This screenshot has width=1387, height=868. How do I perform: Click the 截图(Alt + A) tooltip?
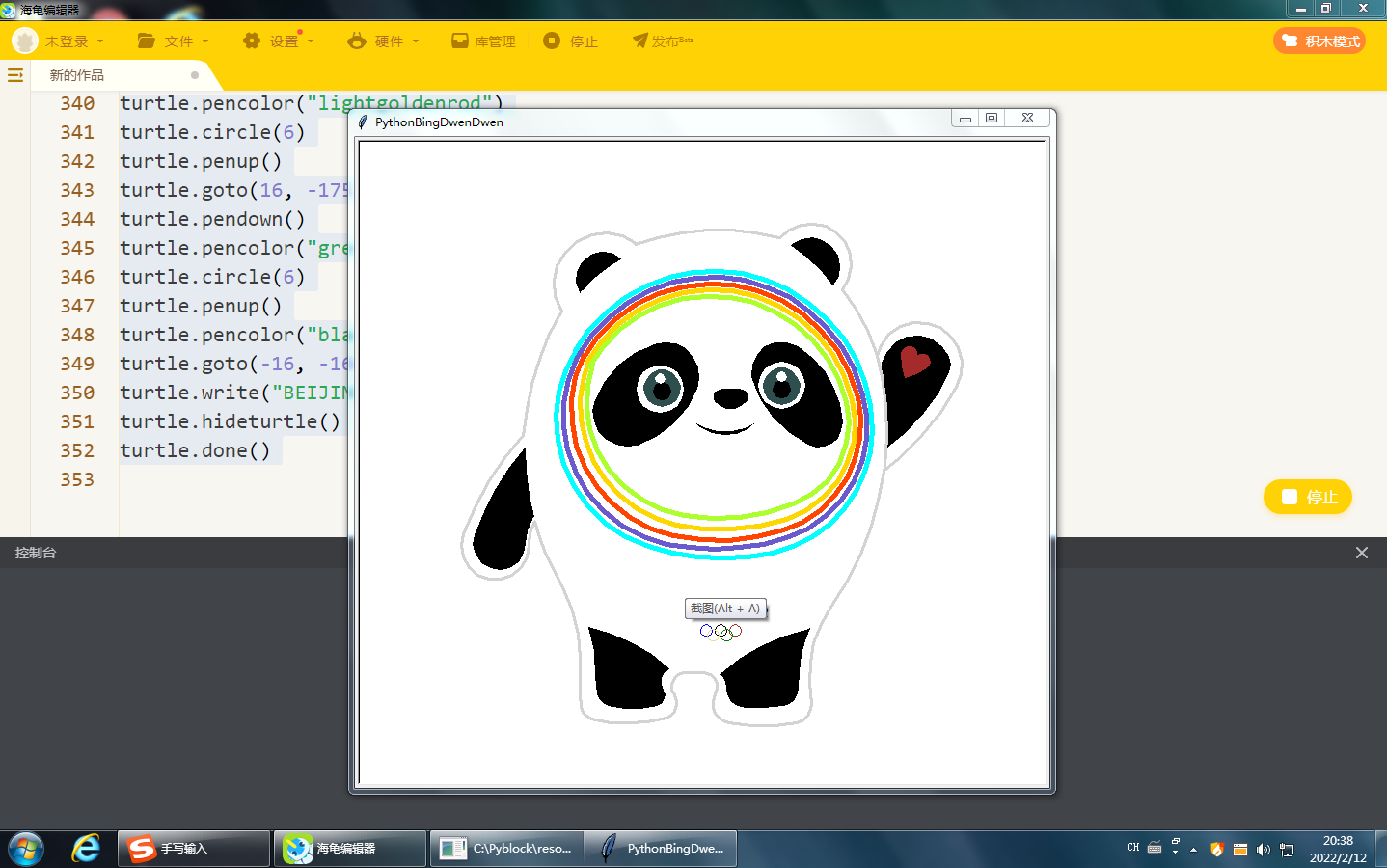coord(725,609)
